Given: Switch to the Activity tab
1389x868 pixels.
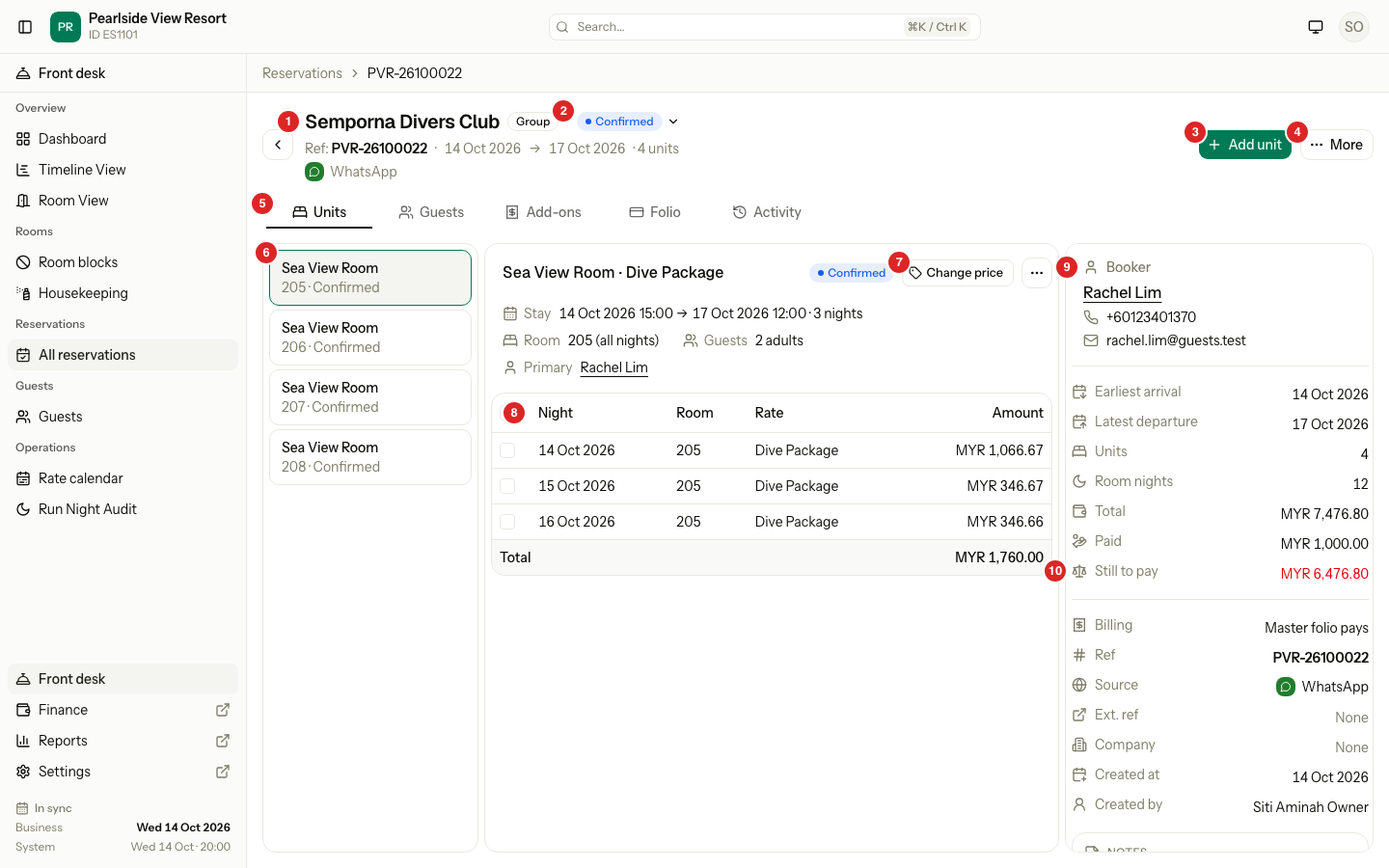Looking at the screenshot, I should coord(767,212).
